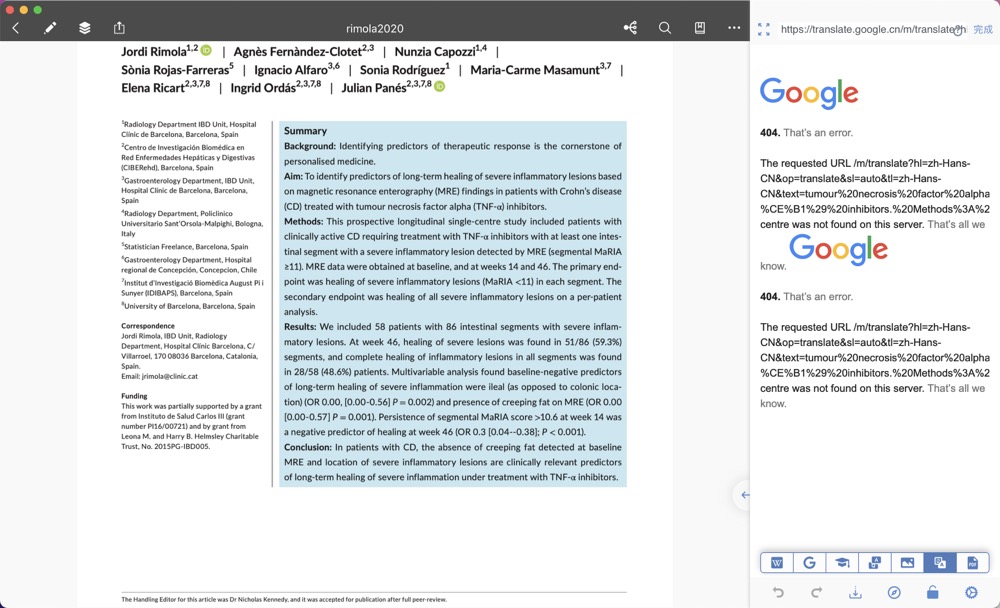Image resolution: width=1000 pixels, height=608 pixels.
Task: Switch to the Scholar graduation cap tab
Action: [842, 563]
